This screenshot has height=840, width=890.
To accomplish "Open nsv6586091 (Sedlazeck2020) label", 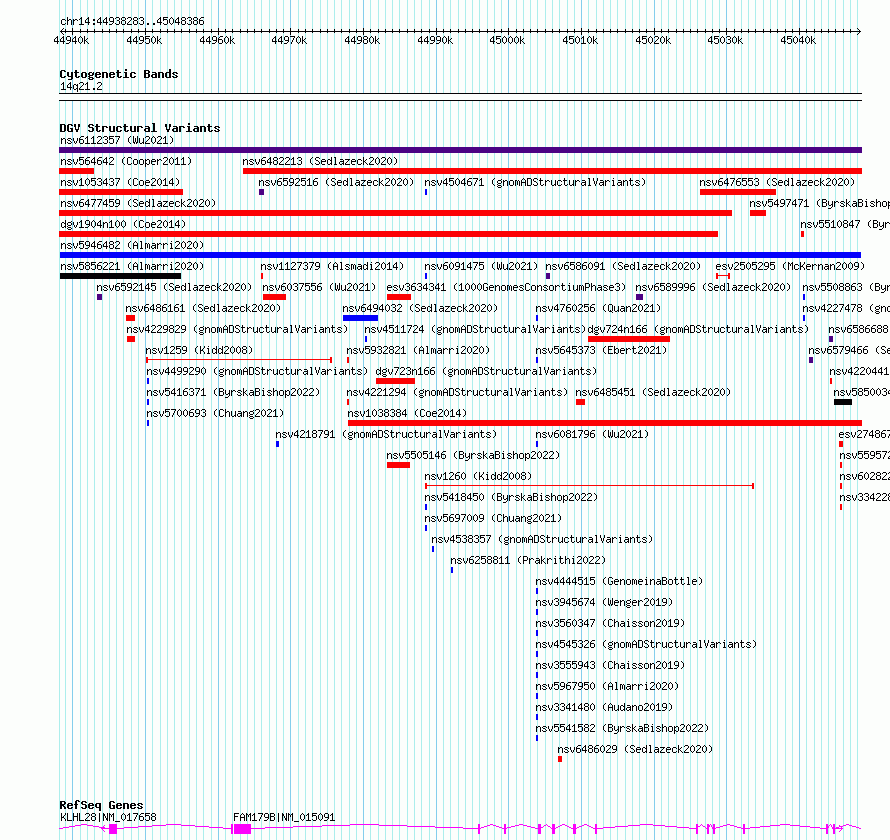I will click(x=623, y=266).
